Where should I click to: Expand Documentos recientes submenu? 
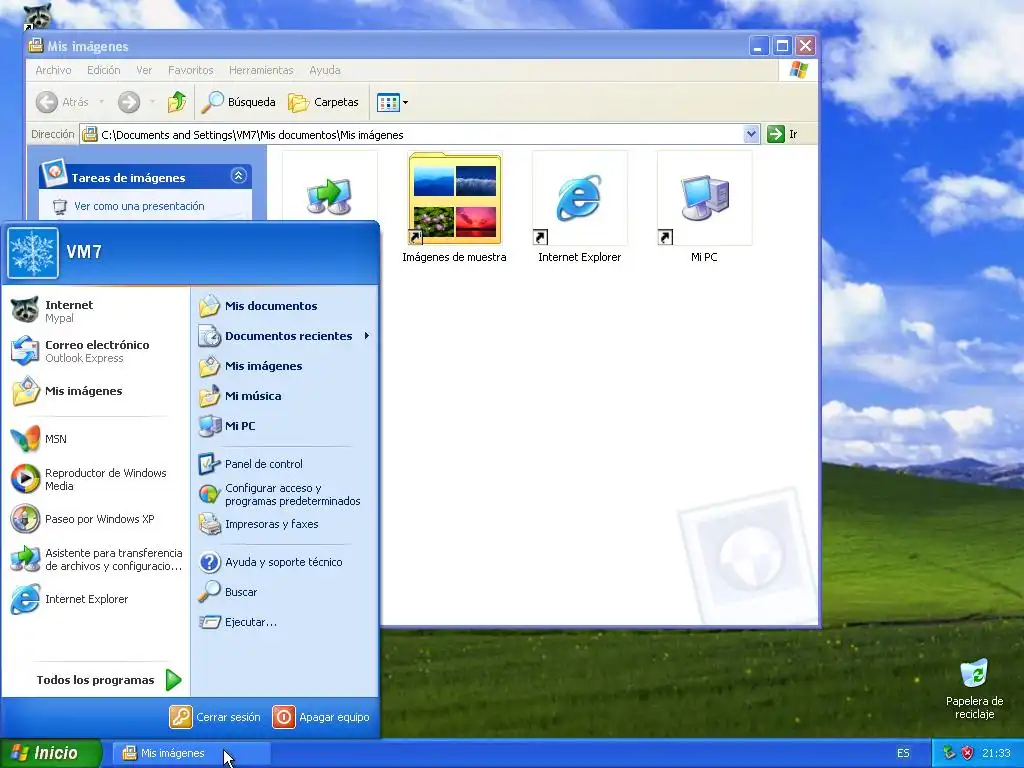click(285, 336)
